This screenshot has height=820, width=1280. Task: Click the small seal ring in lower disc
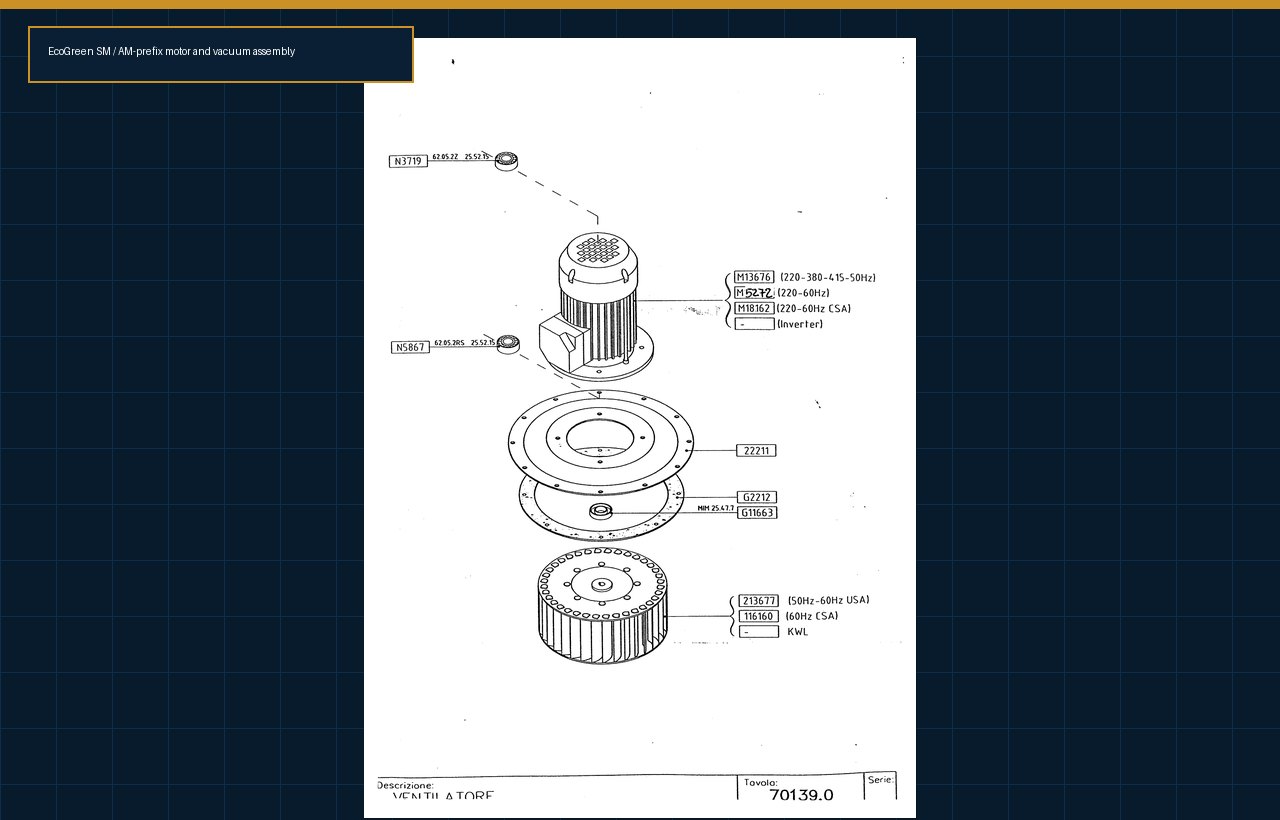600,511
